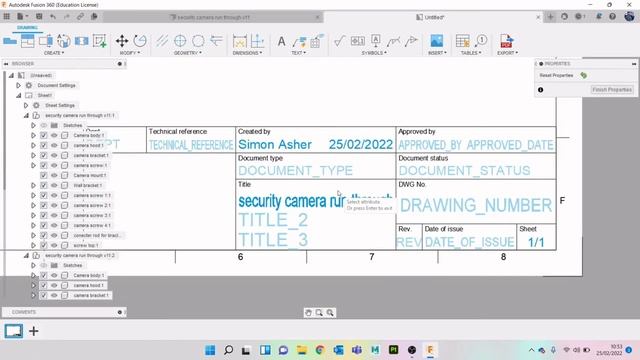Select the Datum Identifier tool

click(376, 41)
